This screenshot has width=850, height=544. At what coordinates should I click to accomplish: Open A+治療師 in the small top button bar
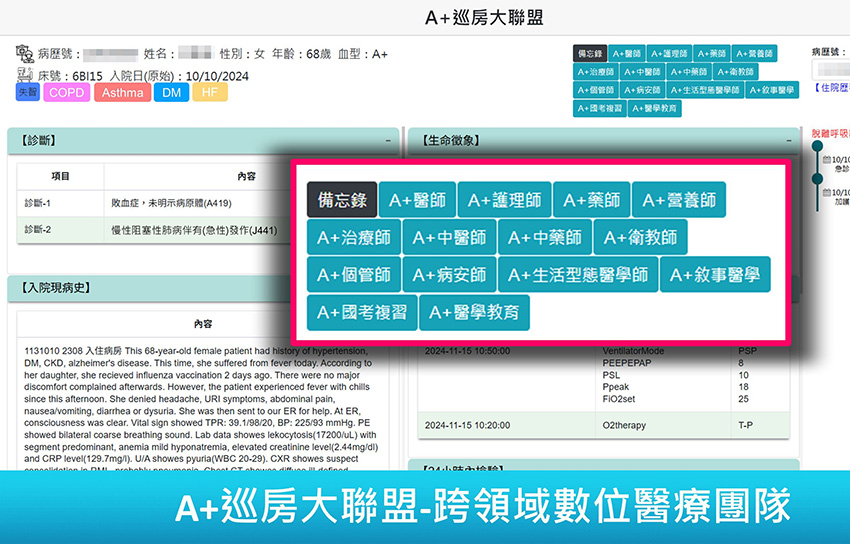[x=596, y=72]
